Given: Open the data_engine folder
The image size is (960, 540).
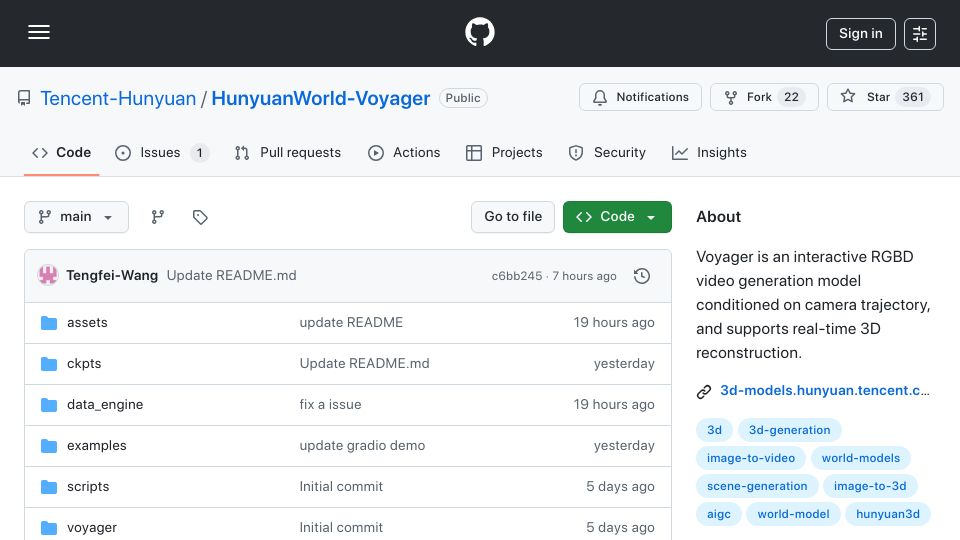Looking at the screenshot, I should coord(105,405).
